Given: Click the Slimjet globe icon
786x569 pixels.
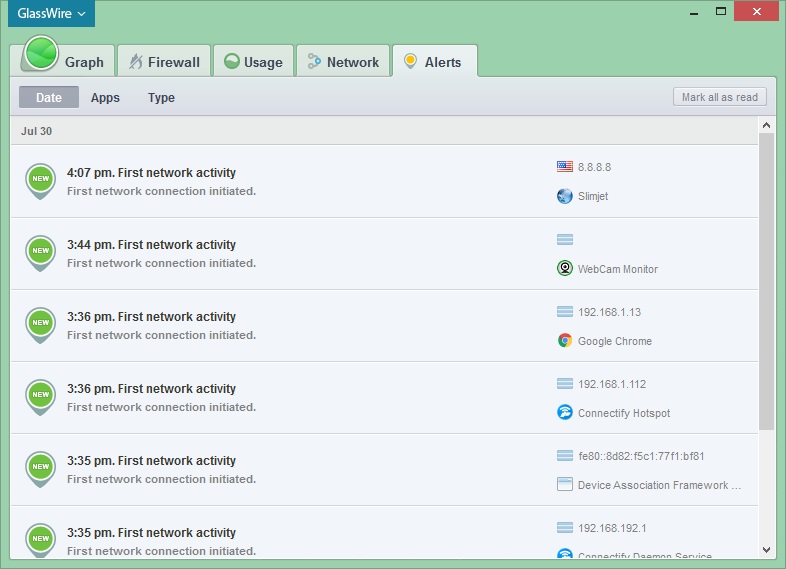Looking at the screenshot, I should [564, 196].
